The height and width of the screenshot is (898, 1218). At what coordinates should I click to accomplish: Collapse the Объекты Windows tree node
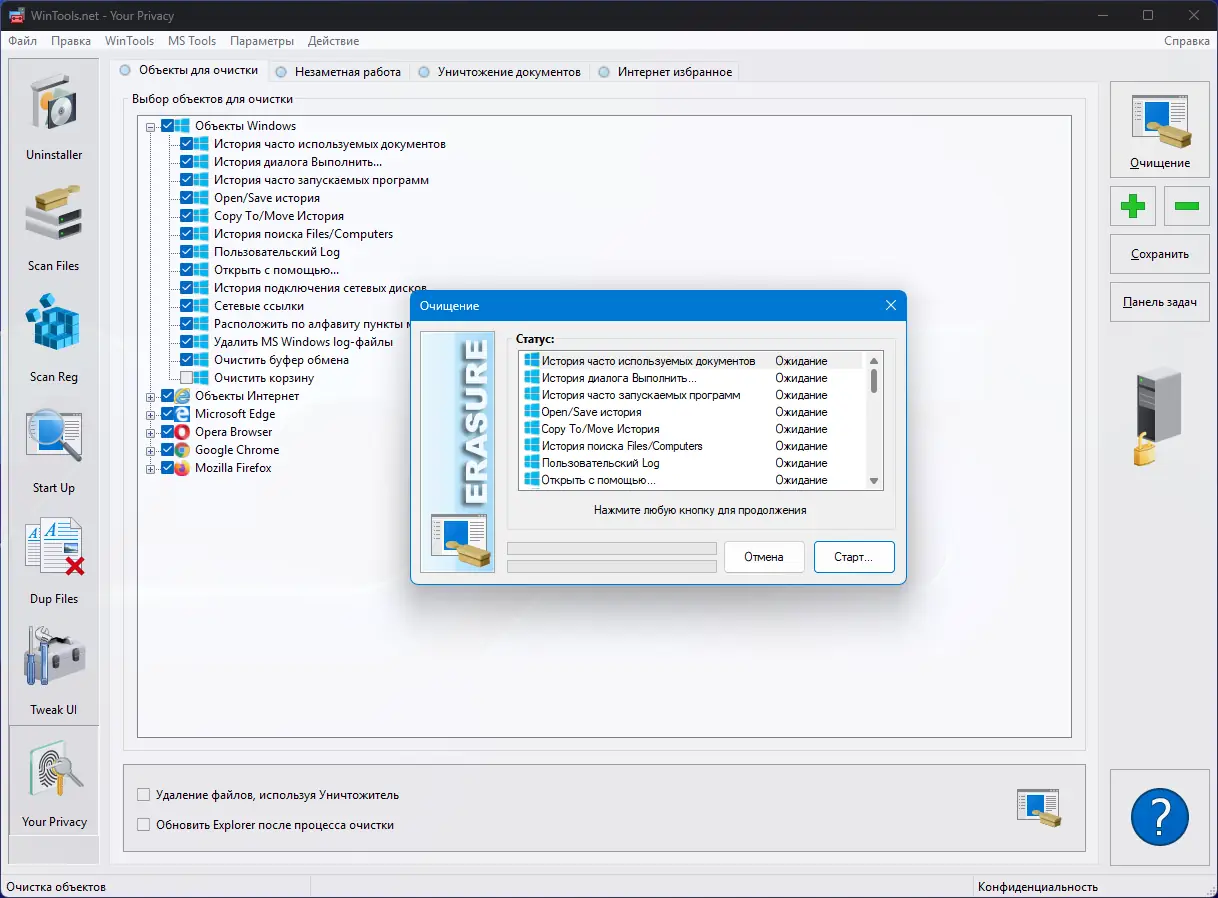point(151,127)
